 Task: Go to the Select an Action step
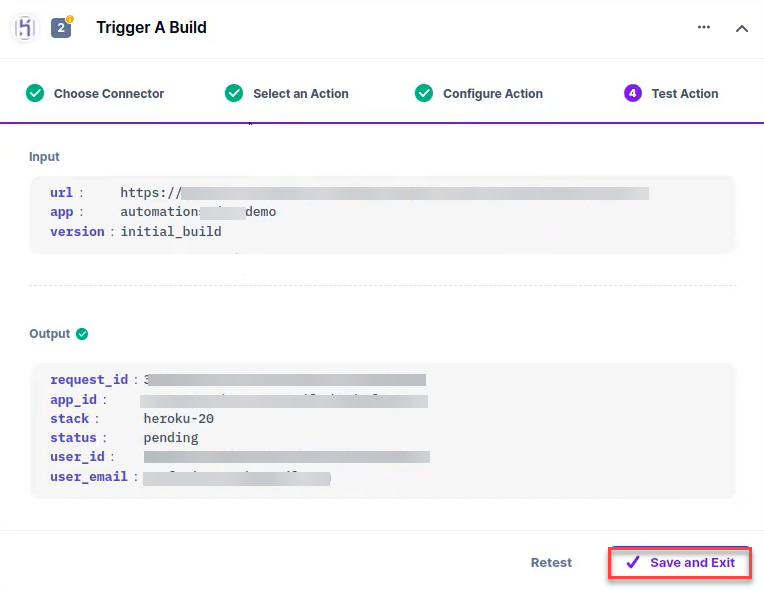tap(301, 94)
